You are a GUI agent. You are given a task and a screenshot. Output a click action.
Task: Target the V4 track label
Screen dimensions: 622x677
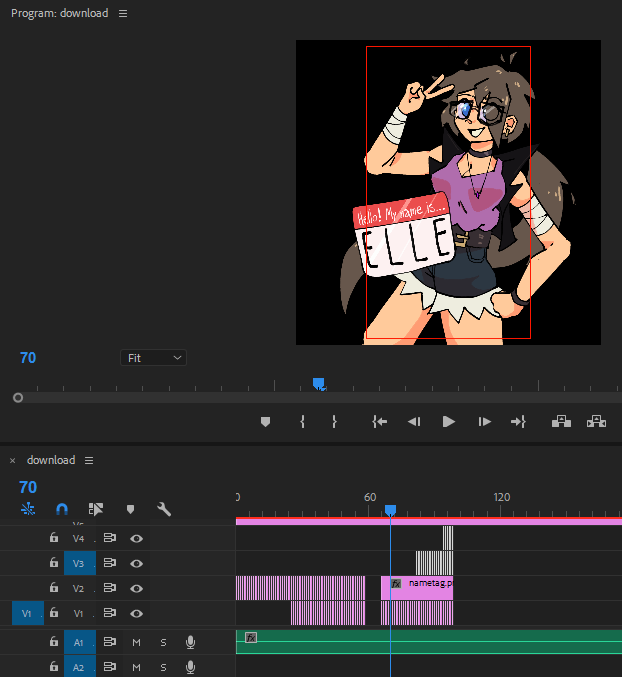click(x=78, y=538)
